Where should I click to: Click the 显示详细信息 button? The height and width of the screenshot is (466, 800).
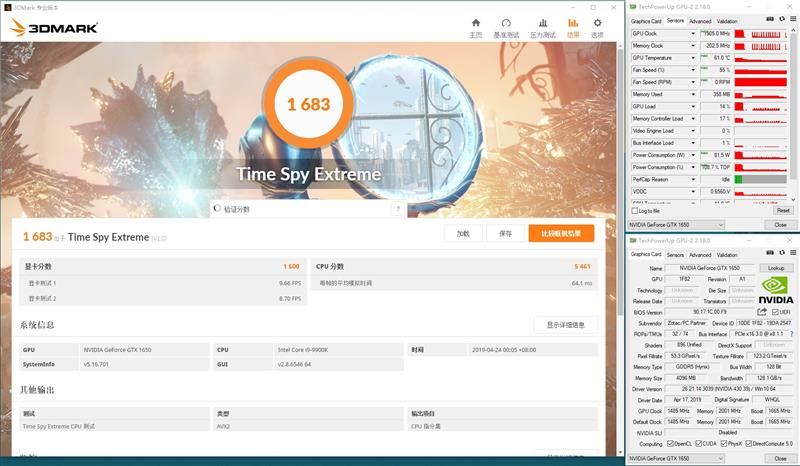click(565, 325)
